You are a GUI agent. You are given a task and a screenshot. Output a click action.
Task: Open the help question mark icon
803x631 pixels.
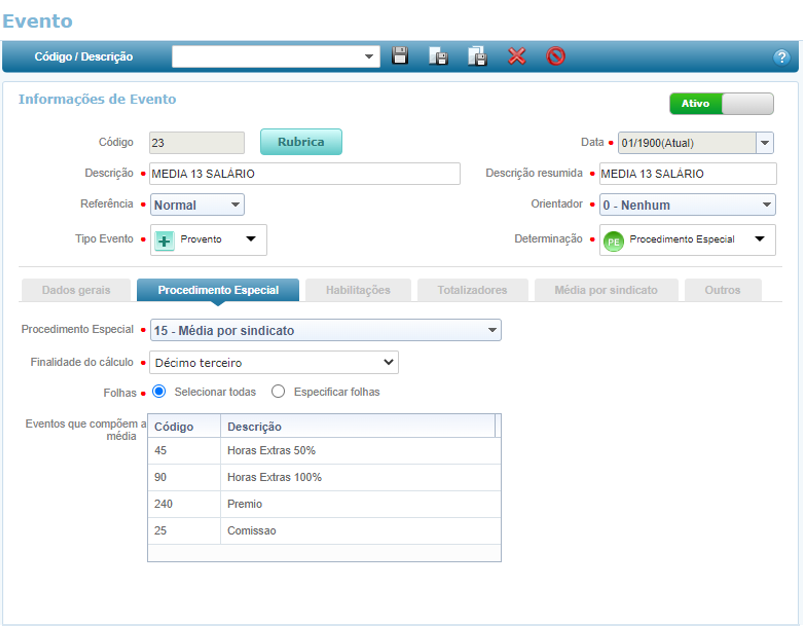(x=782, y=57)
